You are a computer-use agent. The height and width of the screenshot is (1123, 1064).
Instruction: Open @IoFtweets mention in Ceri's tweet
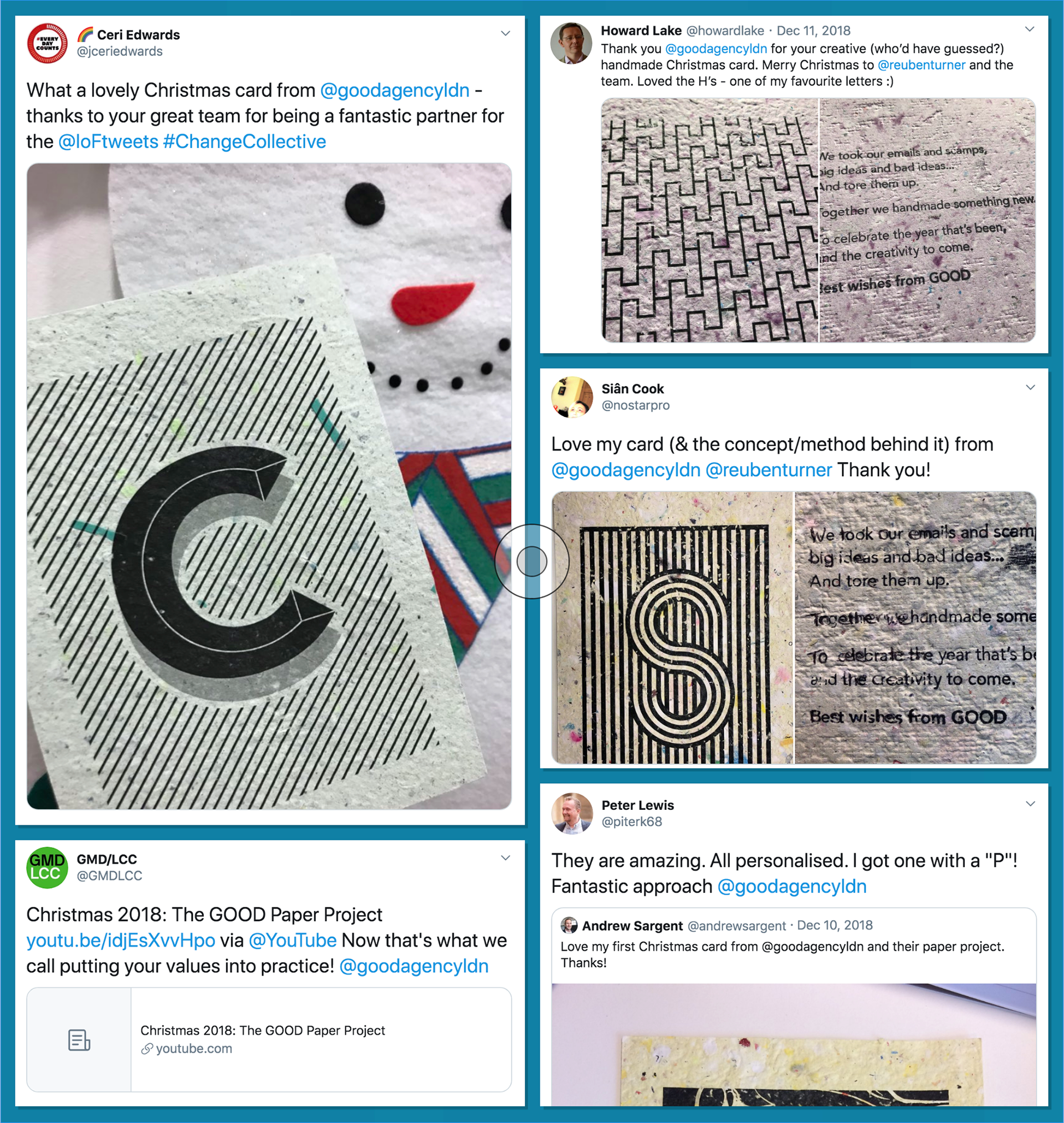108,141
